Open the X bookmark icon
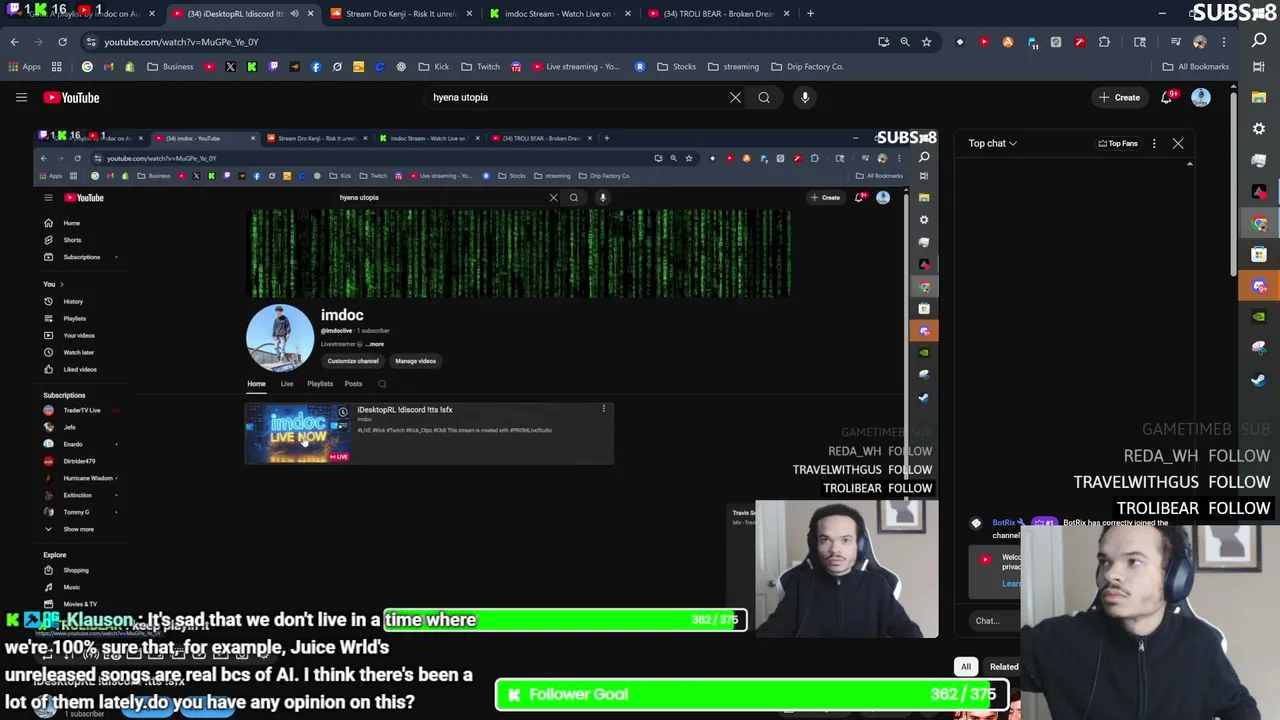The height and width of the screenshot is (720, 1280). pyautogui.click(x=230, y=67)
